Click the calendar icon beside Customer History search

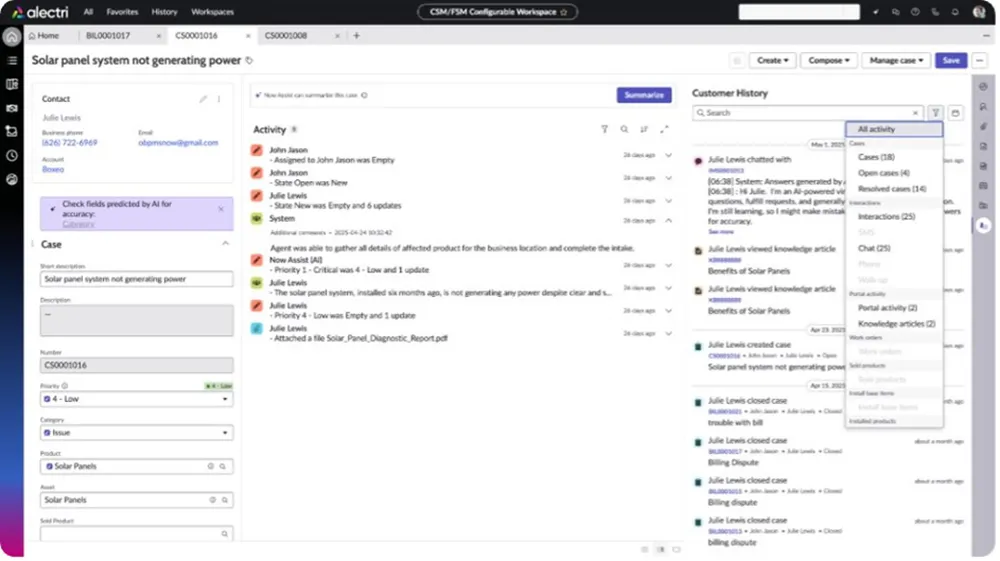click(x=955, y=113)
